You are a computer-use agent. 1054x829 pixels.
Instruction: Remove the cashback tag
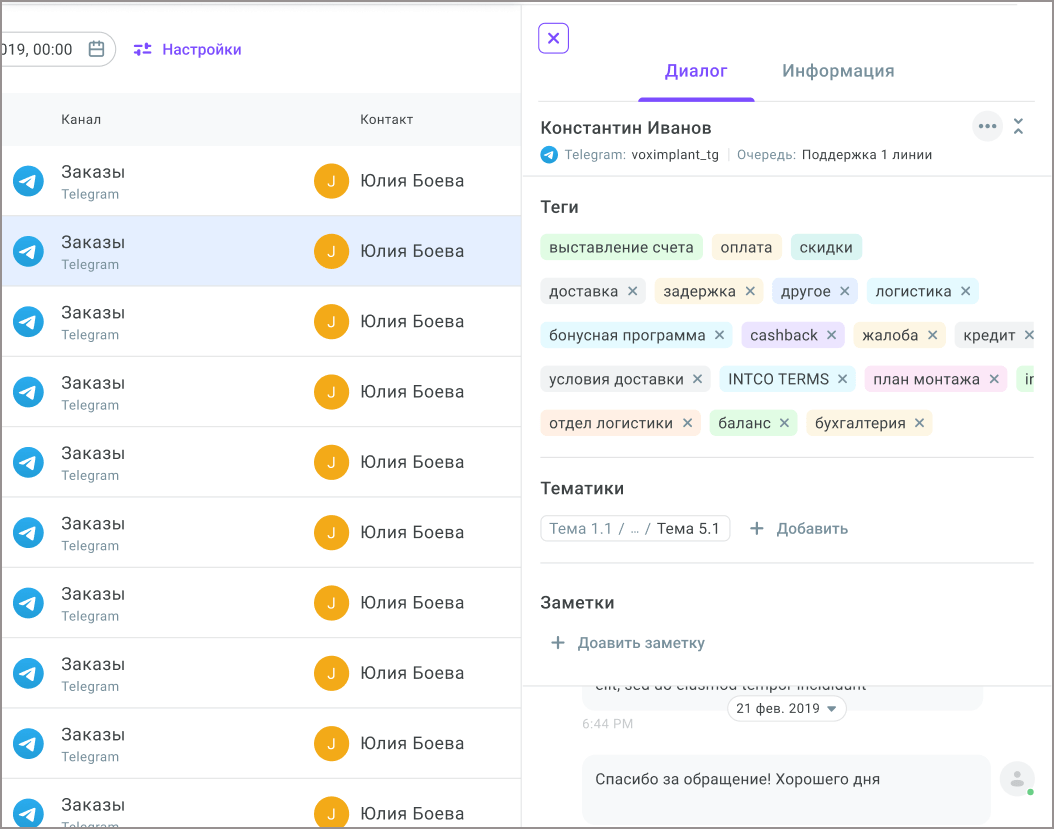pos(832,335)
